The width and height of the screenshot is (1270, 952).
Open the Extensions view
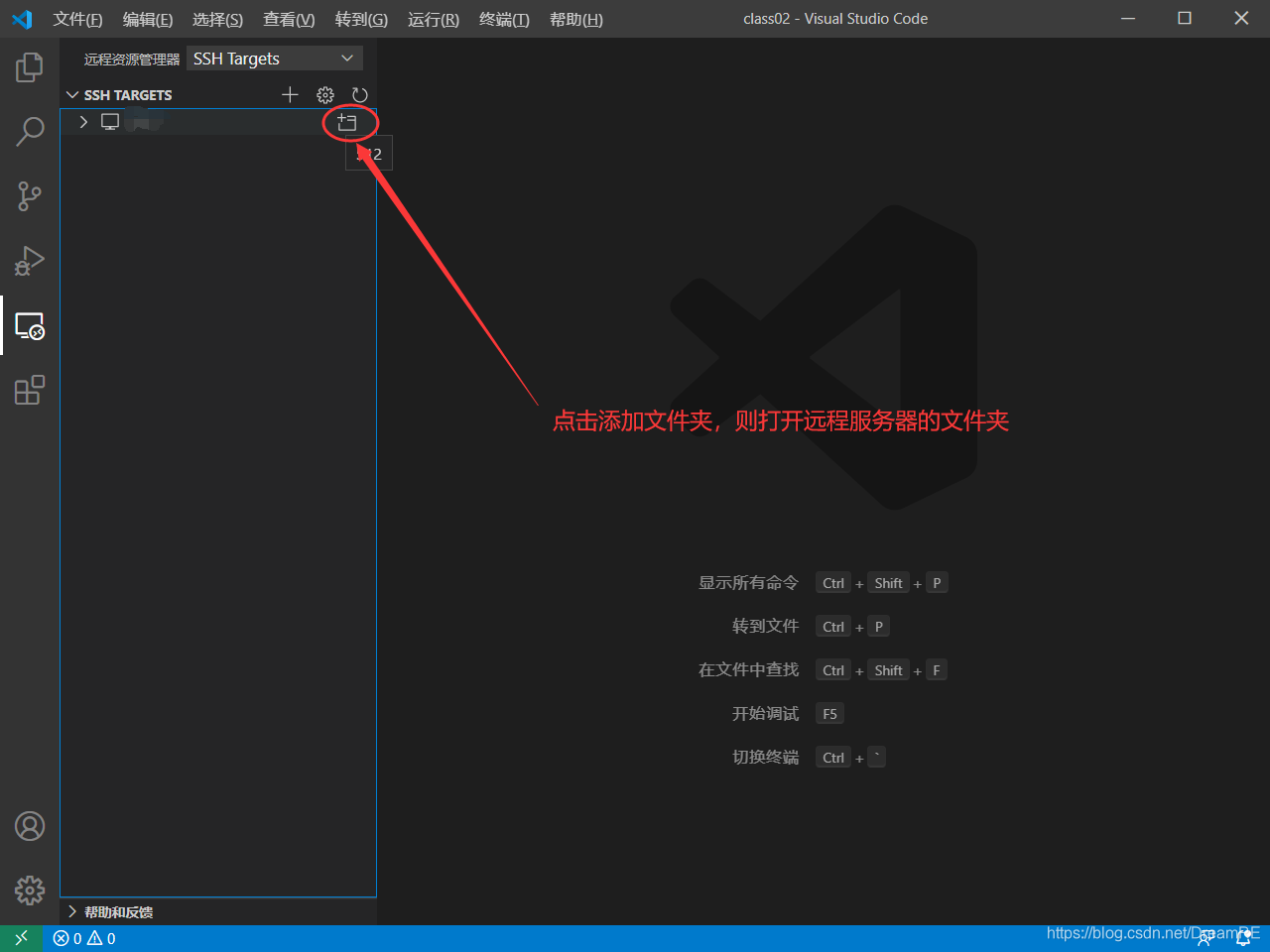tap(30, 390)
